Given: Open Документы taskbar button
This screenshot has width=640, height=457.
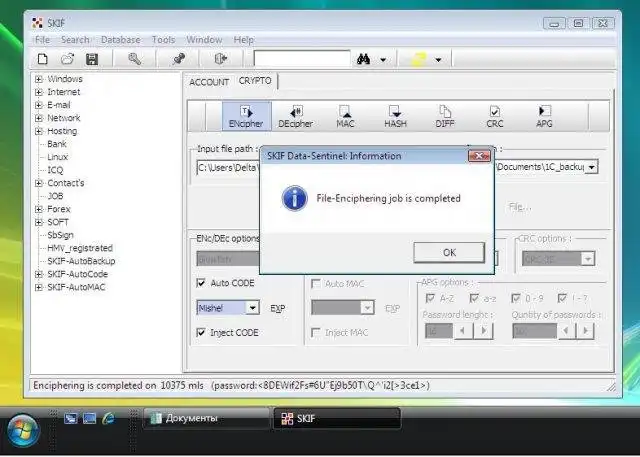Looking at the screenshot, I should pyautogui.click(x=206, y=418).
